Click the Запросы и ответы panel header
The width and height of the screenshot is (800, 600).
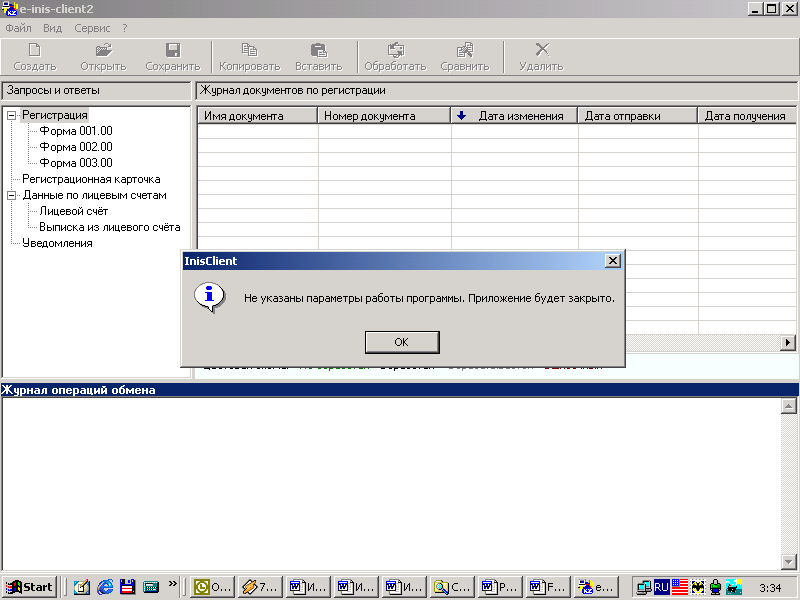96,91
